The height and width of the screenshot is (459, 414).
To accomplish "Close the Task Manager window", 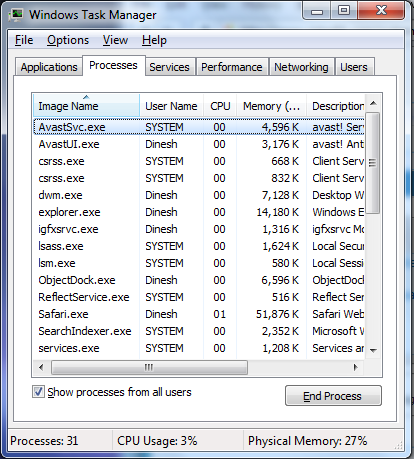I will (381, 11).
